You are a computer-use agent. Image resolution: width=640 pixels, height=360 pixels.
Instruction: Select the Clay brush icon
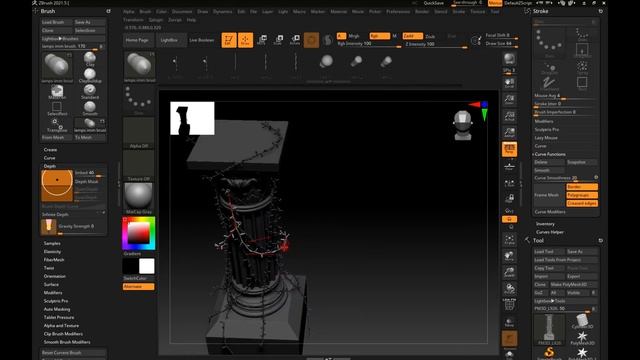point(90,59)
